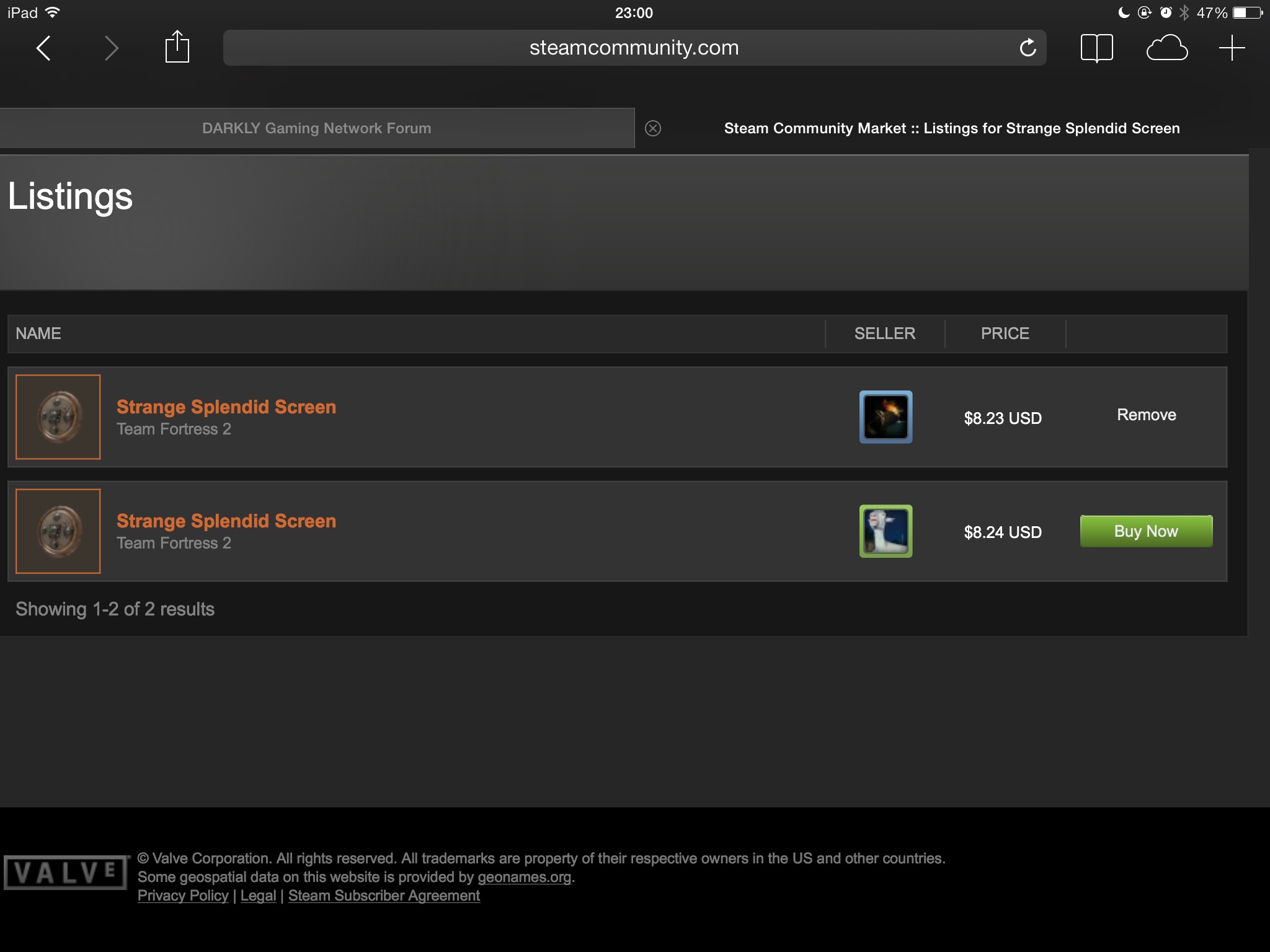Select the Steam Community Market listings tab
The height and width of the screenshot is (952, 1270).
coord(952,128)
